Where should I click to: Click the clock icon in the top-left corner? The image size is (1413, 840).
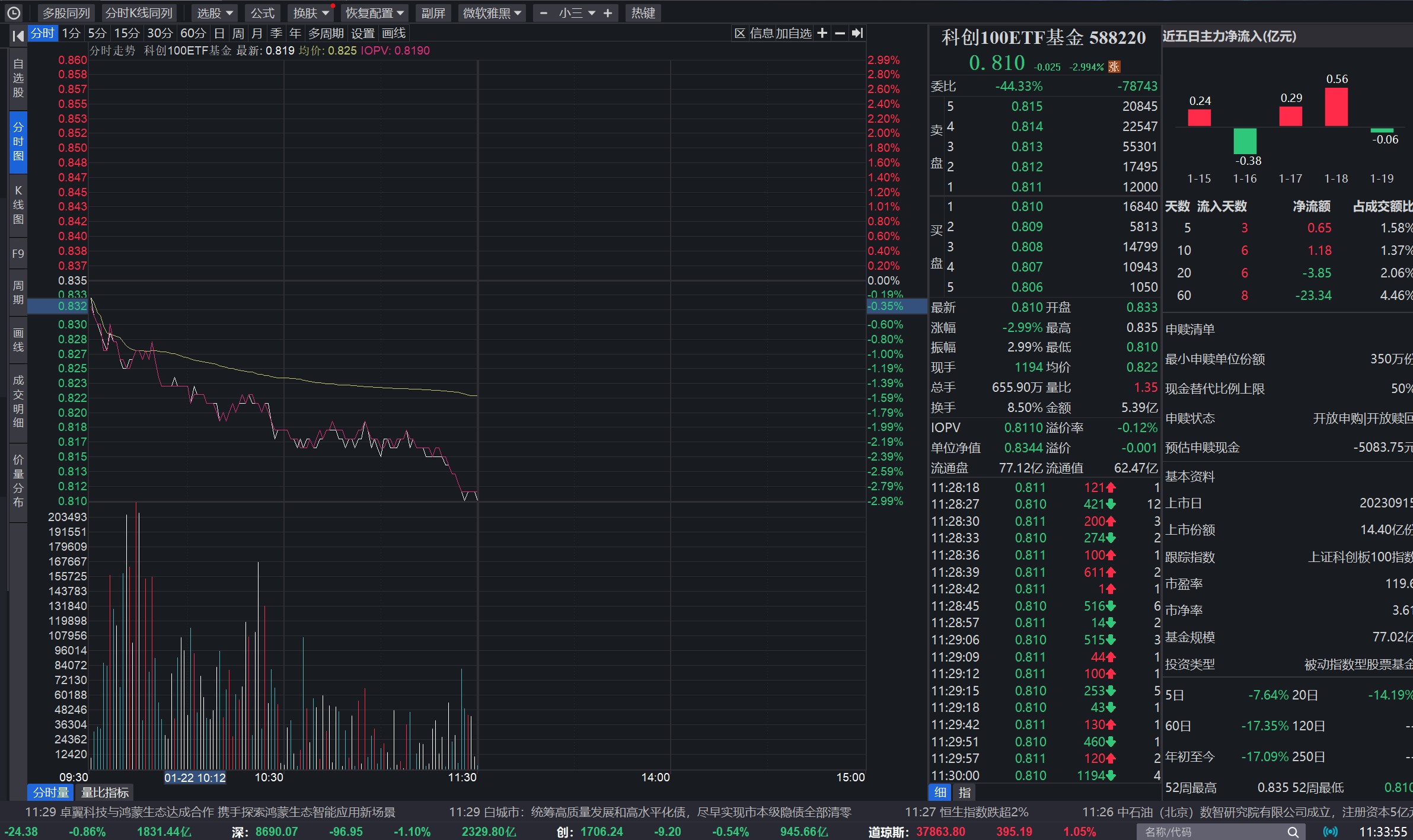tap(13, 12)
